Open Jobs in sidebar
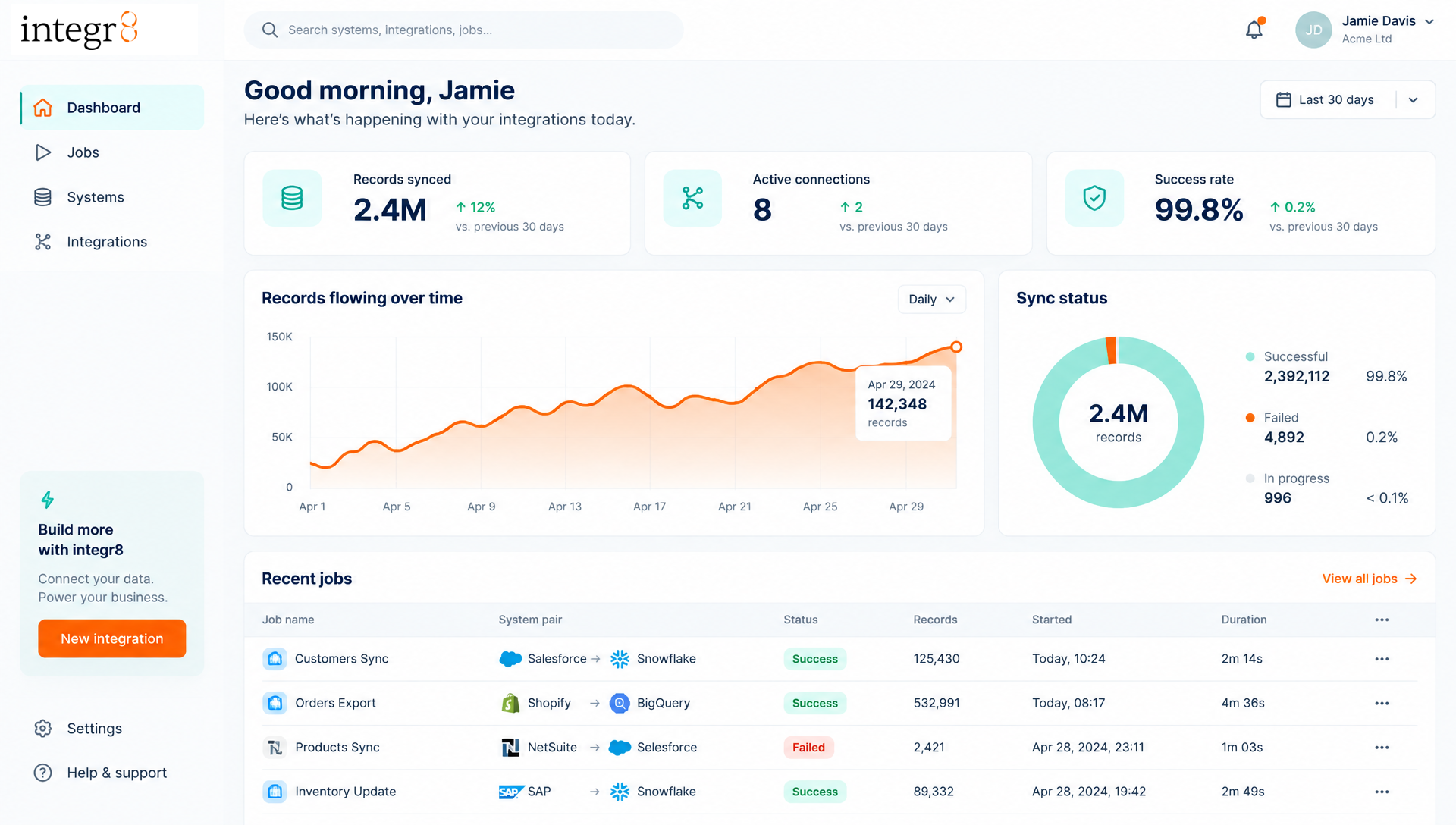 pyautogui.click(x=111, y=152)
